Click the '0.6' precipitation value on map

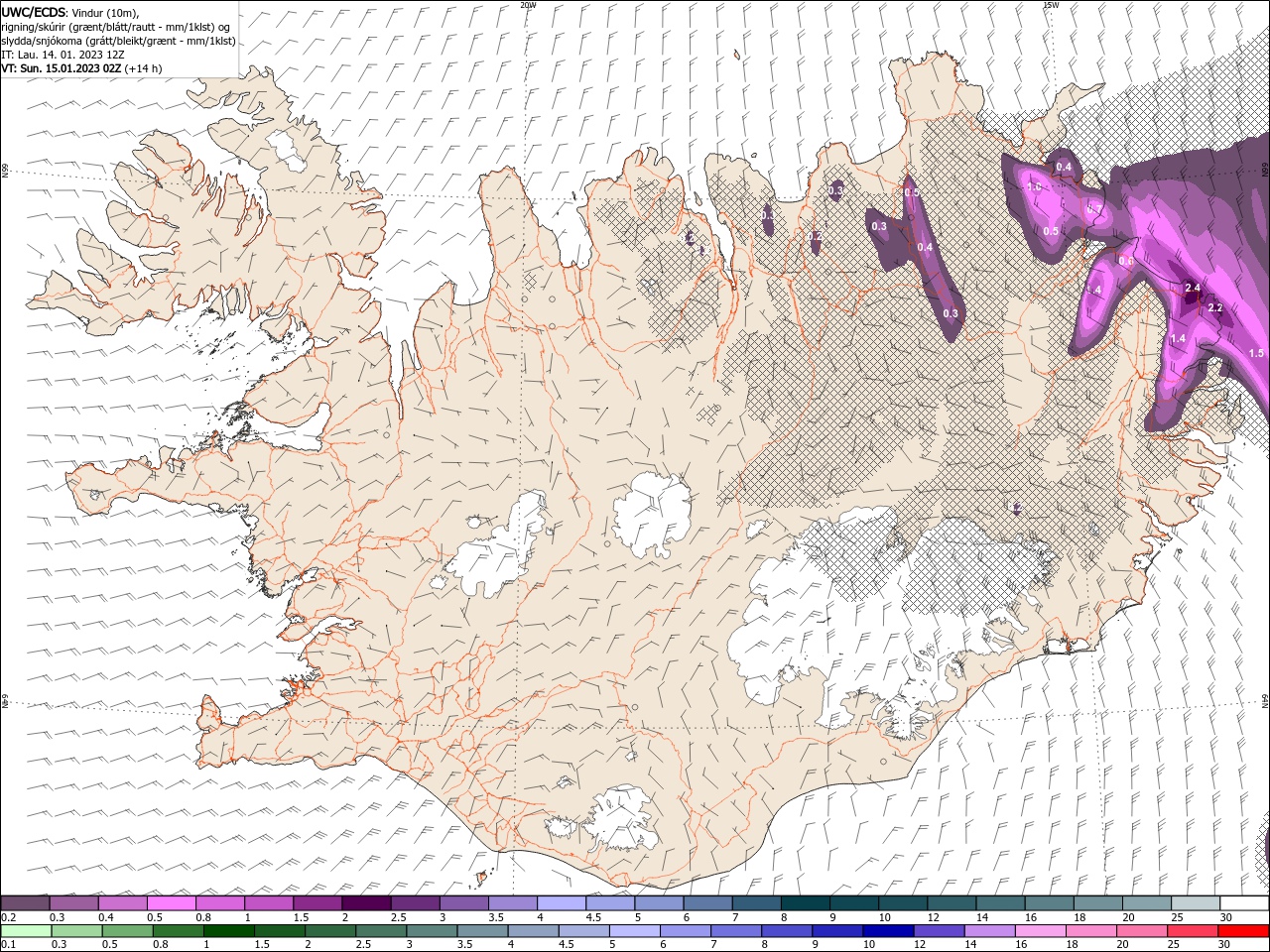pos(1126,261)
